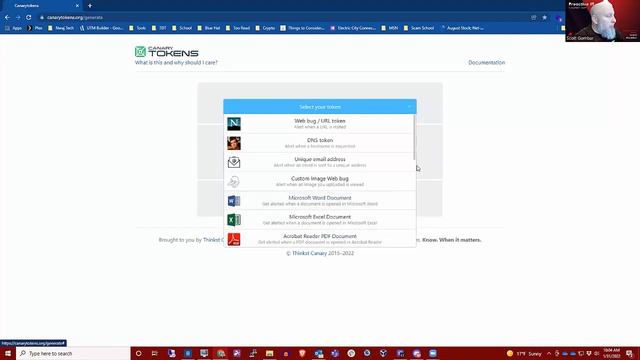The image size is (640, 360).
Task: Select Acrobat Reader PDF Document token
Action: 320,238
